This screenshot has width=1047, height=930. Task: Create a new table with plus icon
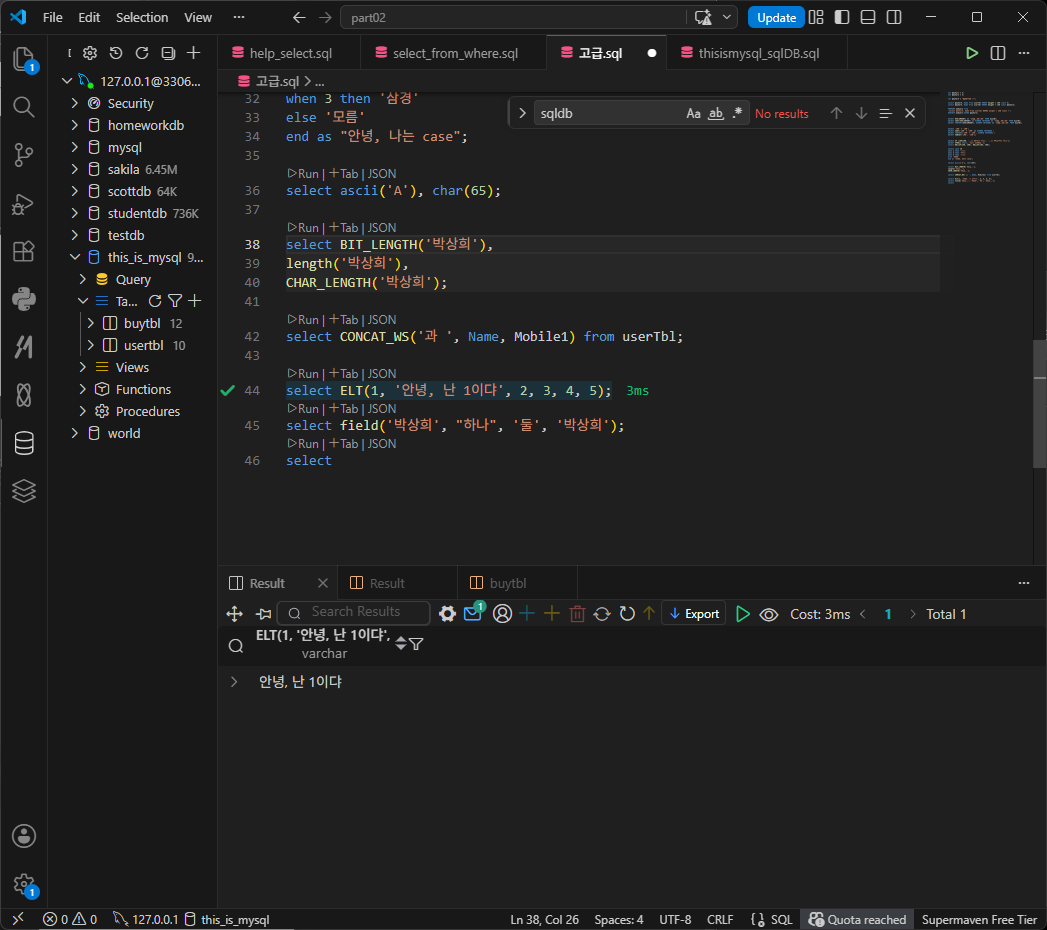coord(194,301)
